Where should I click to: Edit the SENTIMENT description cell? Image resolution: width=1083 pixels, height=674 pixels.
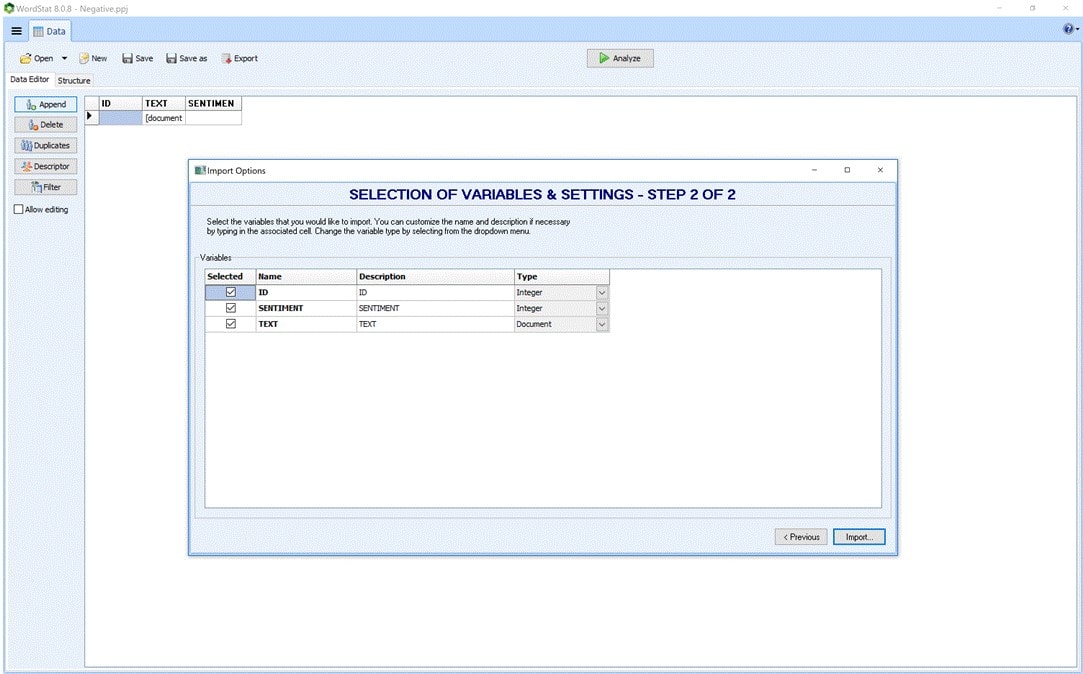[x=435, y=308]
